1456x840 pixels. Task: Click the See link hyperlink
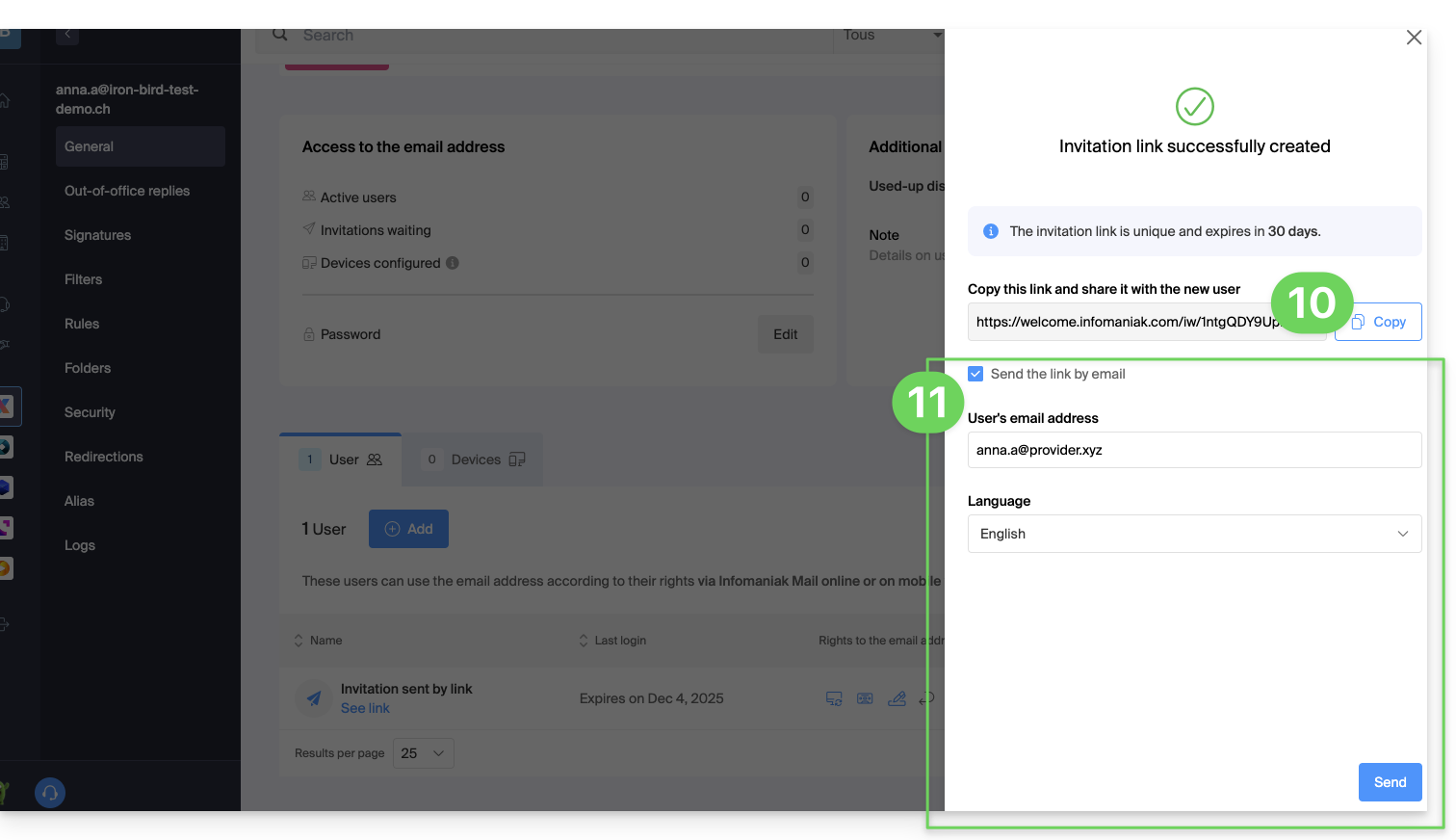point(365,708)
